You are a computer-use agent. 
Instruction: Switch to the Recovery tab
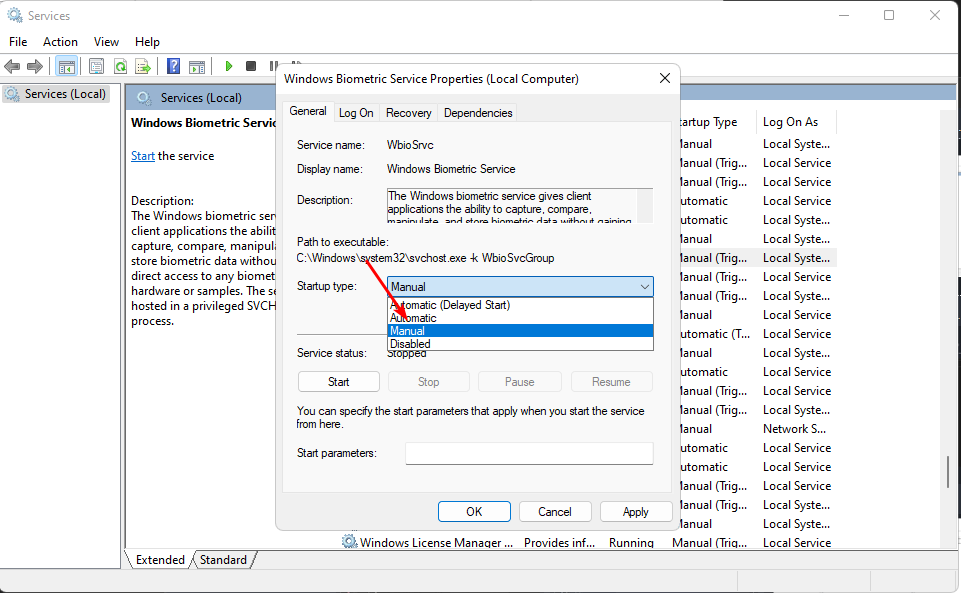coord(409,113)
